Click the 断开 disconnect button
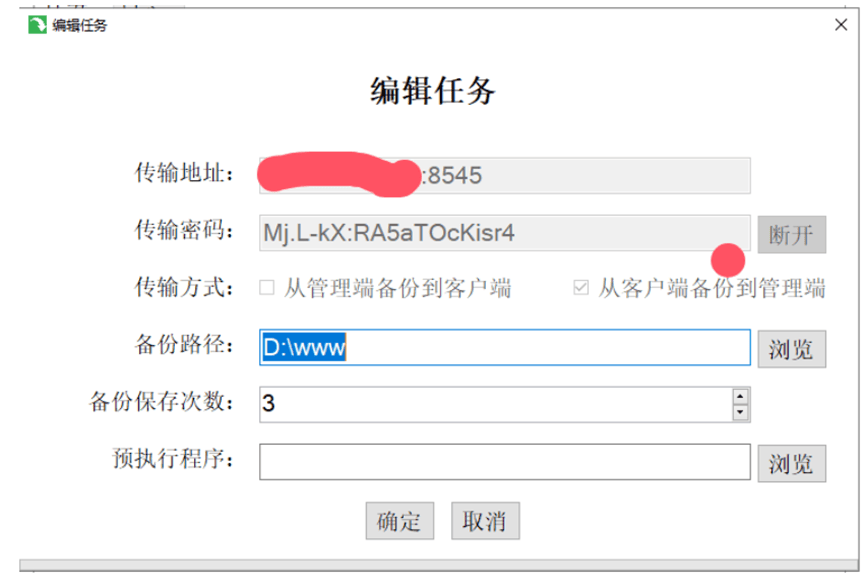 coord(792,234)
